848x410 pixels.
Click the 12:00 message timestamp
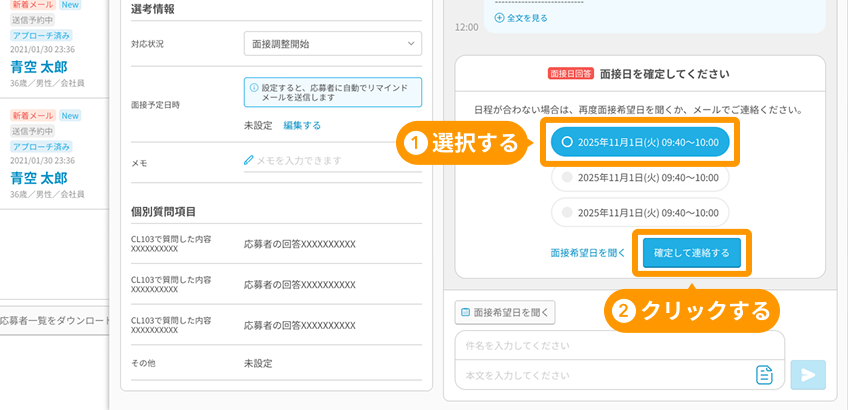[467, 27]
